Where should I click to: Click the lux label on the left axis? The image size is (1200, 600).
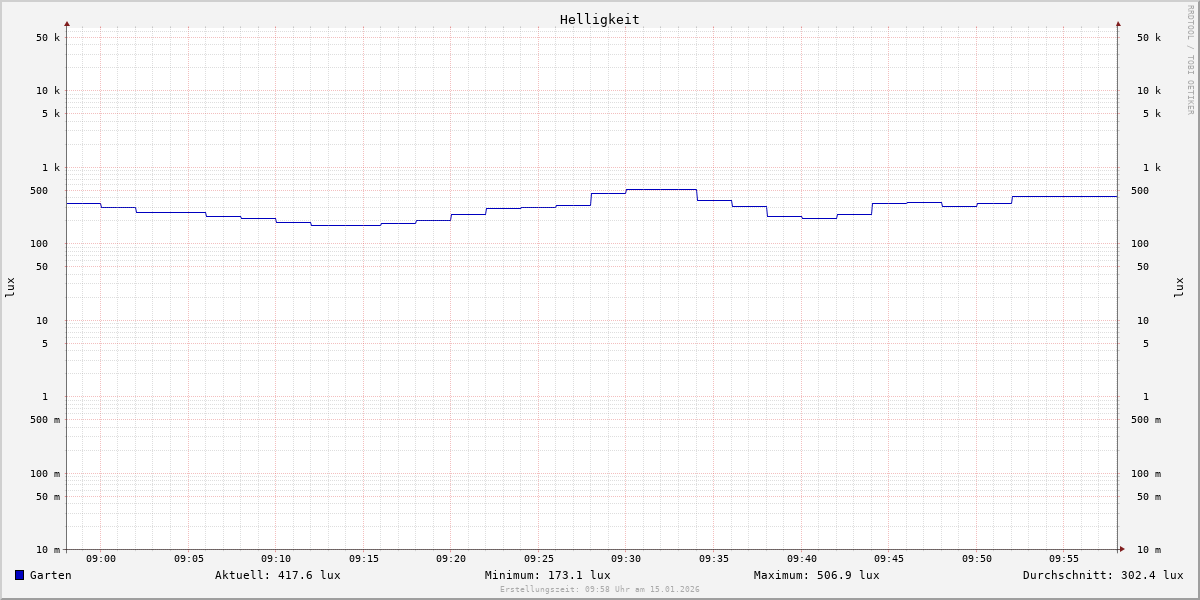tap(10, 287)
